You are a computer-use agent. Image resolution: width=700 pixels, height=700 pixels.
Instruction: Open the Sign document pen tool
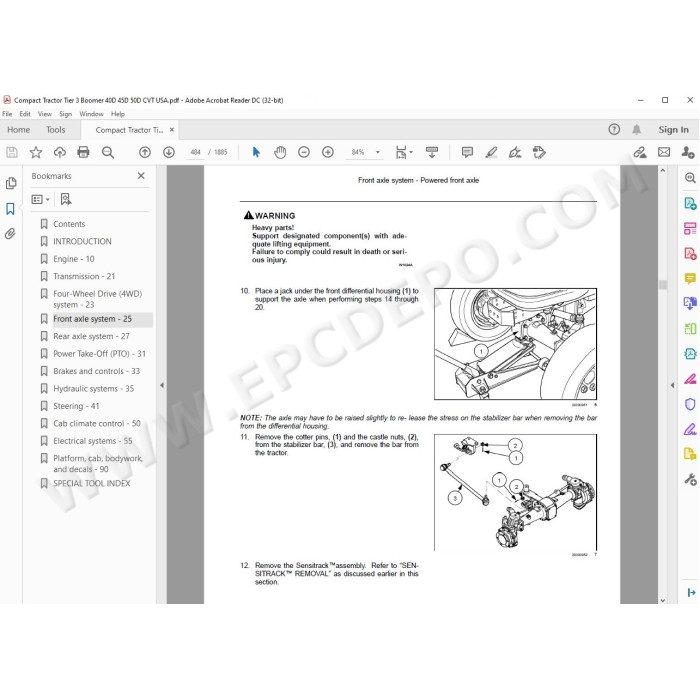pyautogui.click(x=515, y=152)
